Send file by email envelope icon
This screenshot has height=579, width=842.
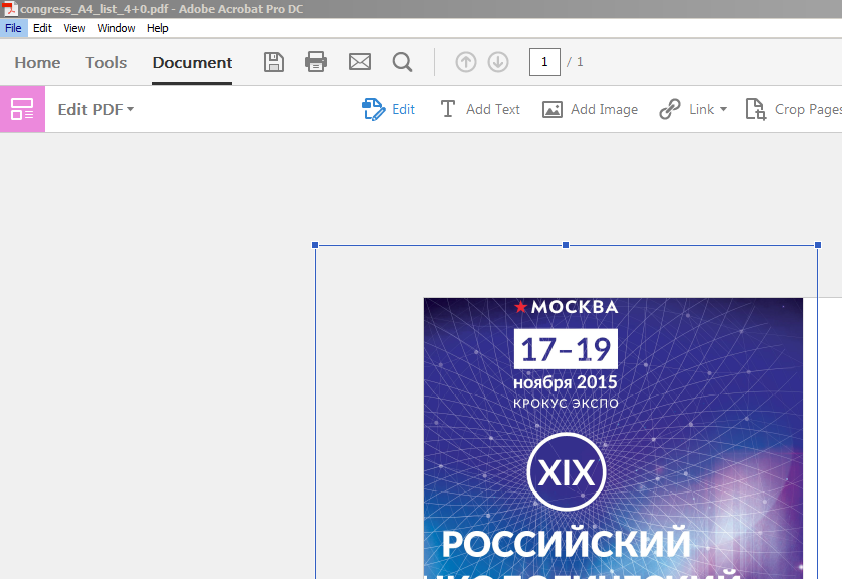(360, 62)
